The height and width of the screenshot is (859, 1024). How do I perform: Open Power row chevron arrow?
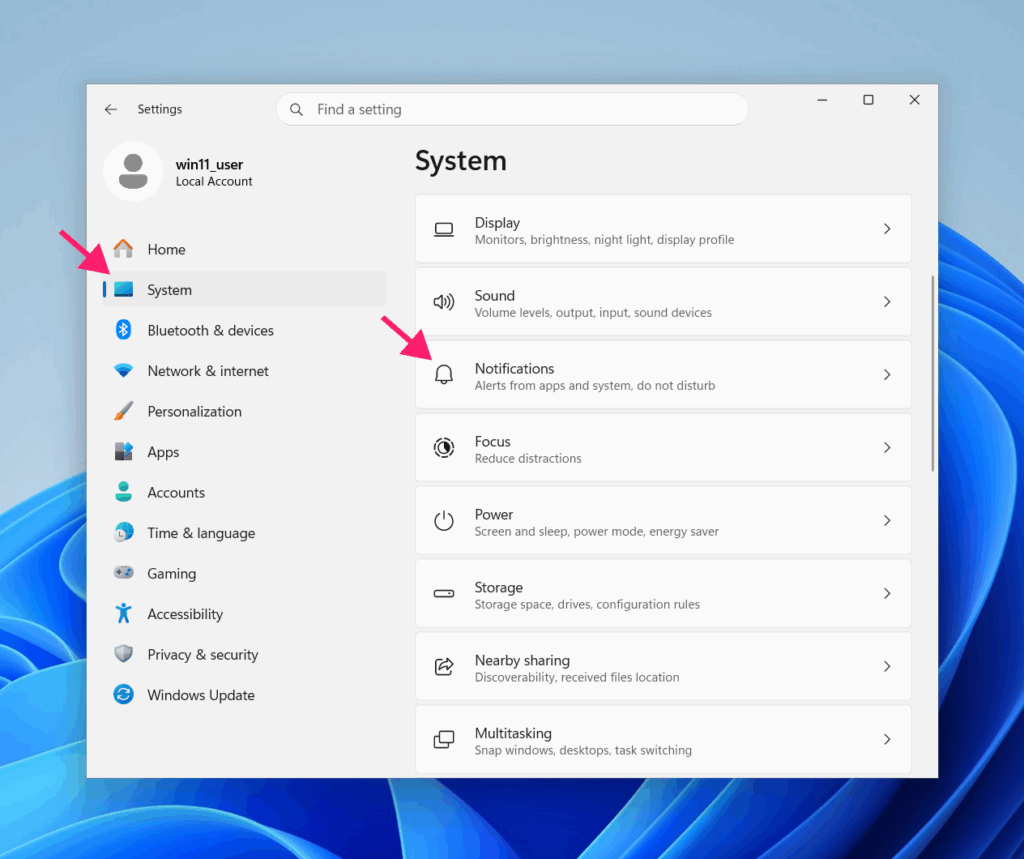tap(887, 521)
